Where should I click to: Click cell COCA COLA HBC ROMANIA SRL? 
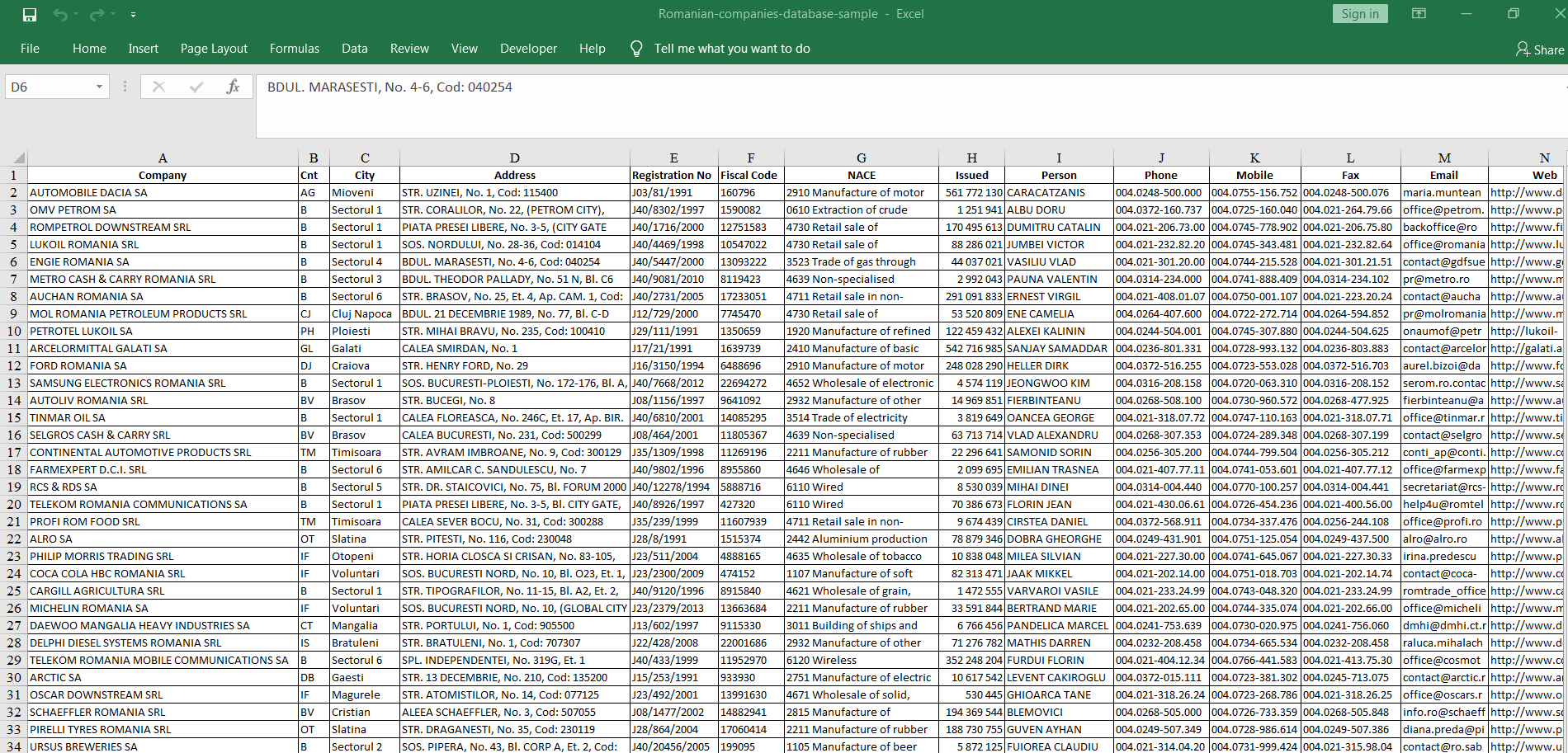(x=163, y=573)
